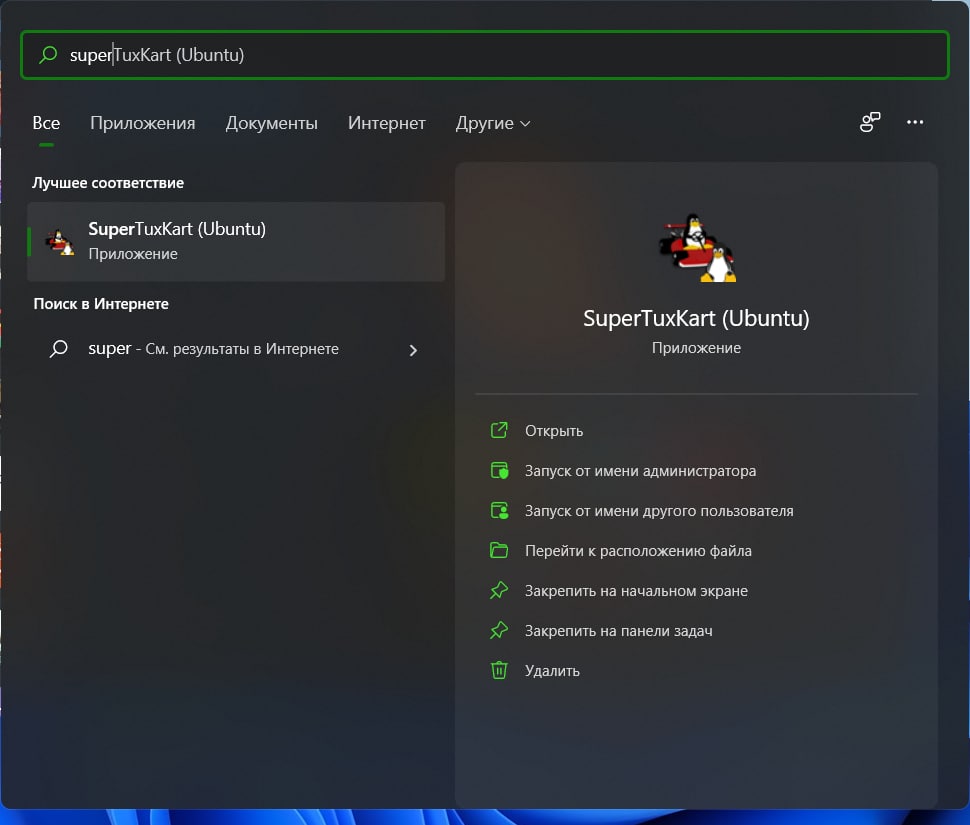
Task: Click the Поиск в Интернете heading
Action: [101, 304]
